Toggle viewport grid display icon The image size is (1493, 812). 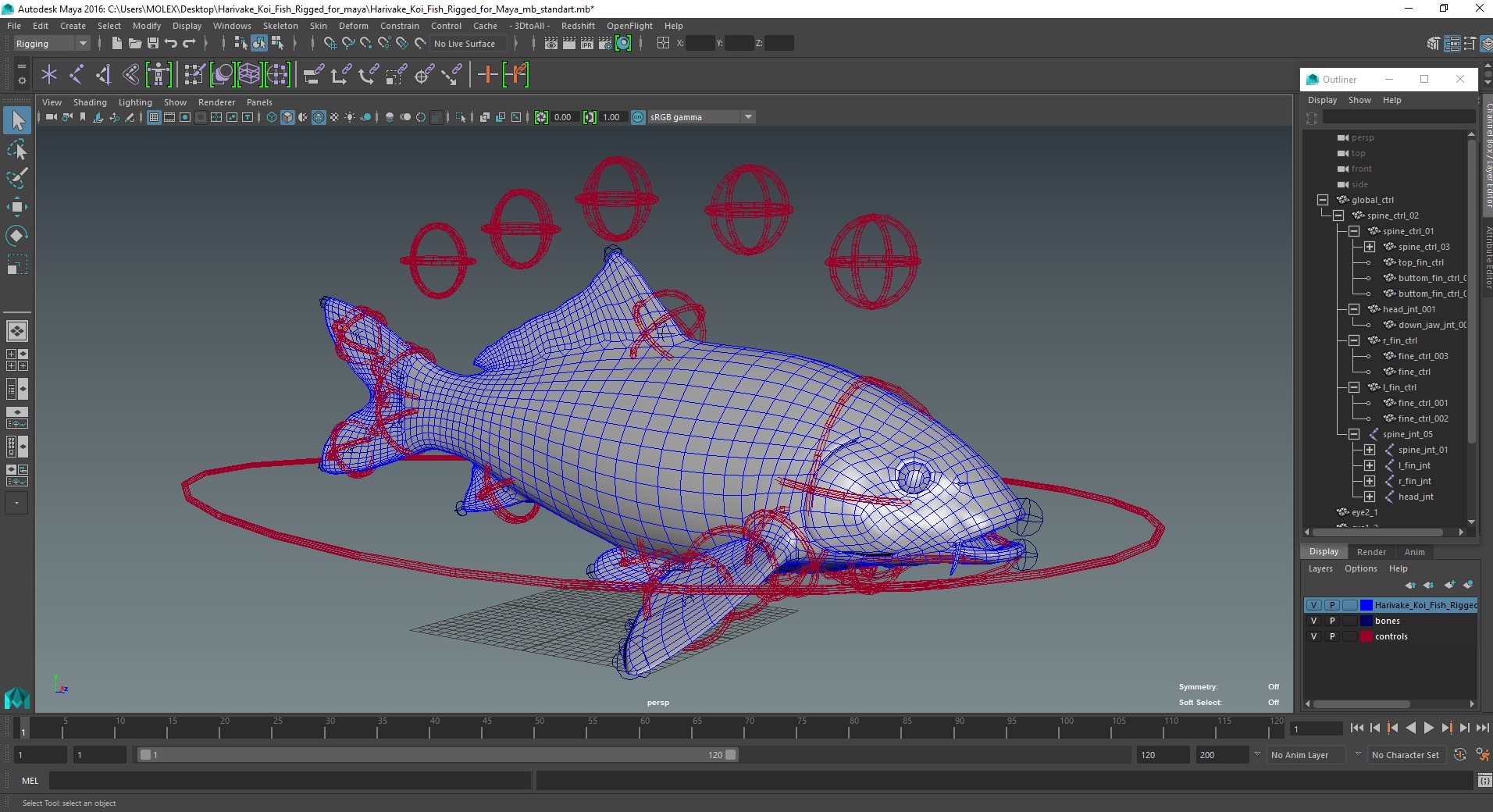tap(154, 117)
